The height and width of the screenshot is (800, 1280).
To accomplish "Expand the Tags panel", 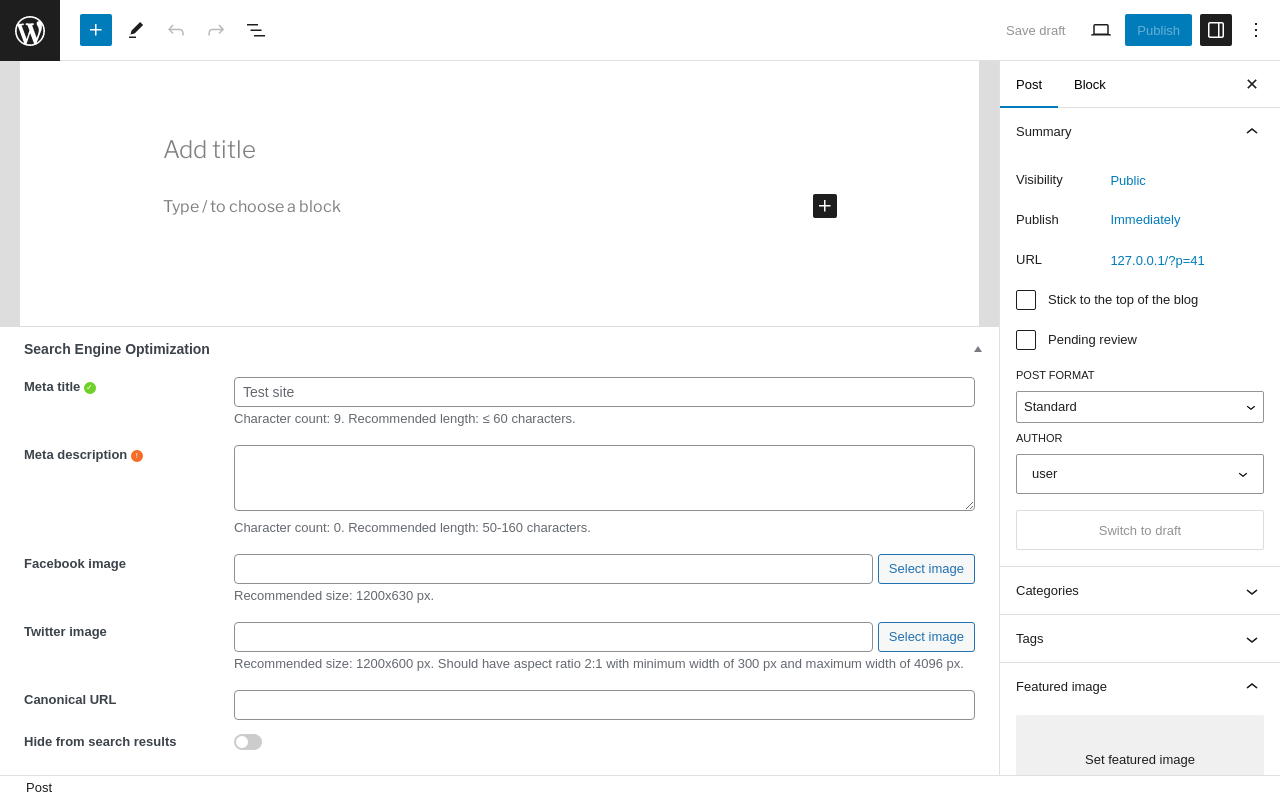I will tap(1140, 639).
